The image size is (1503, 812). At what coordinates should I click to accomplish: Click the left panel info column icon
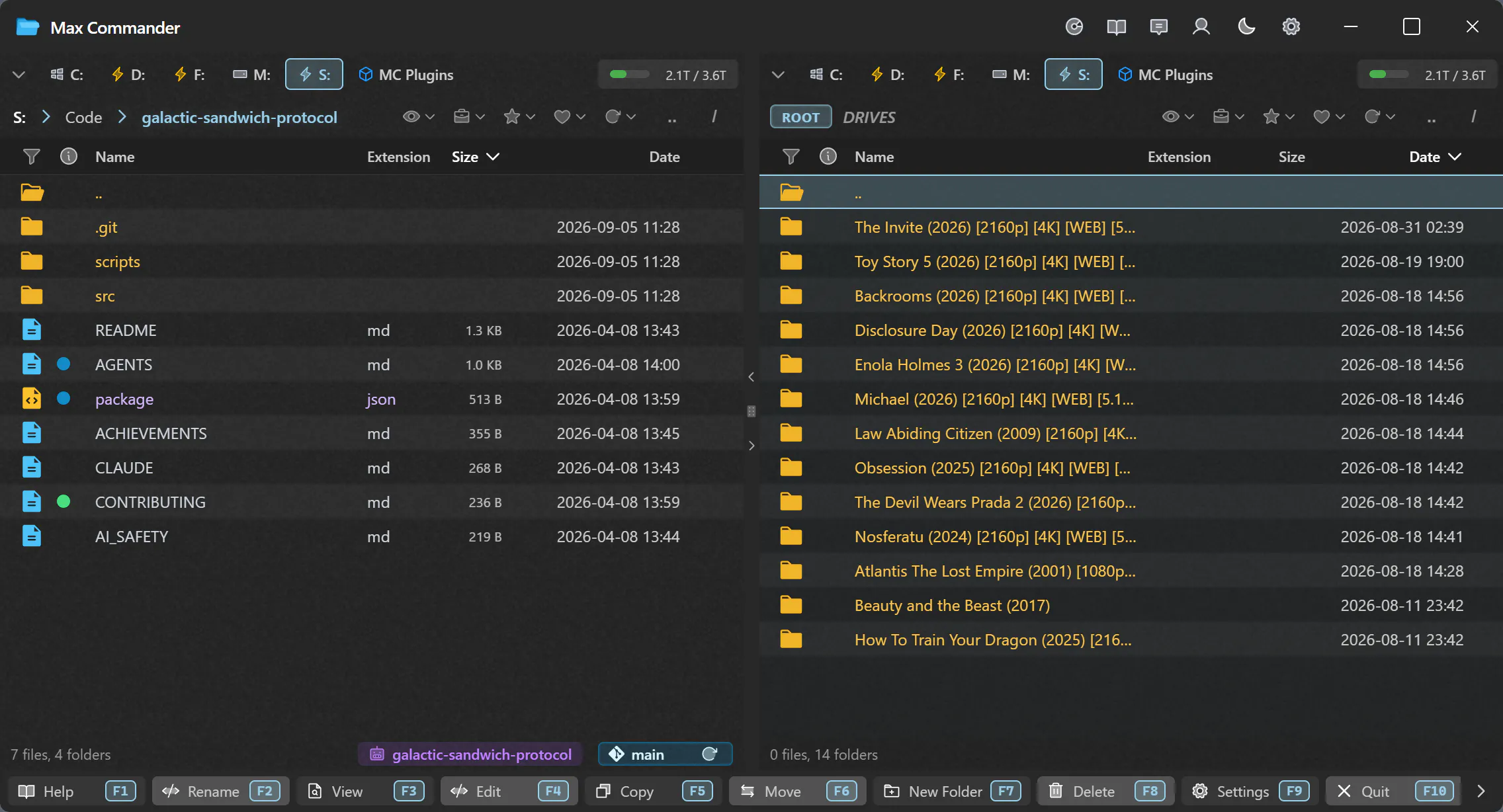[69, 157]
